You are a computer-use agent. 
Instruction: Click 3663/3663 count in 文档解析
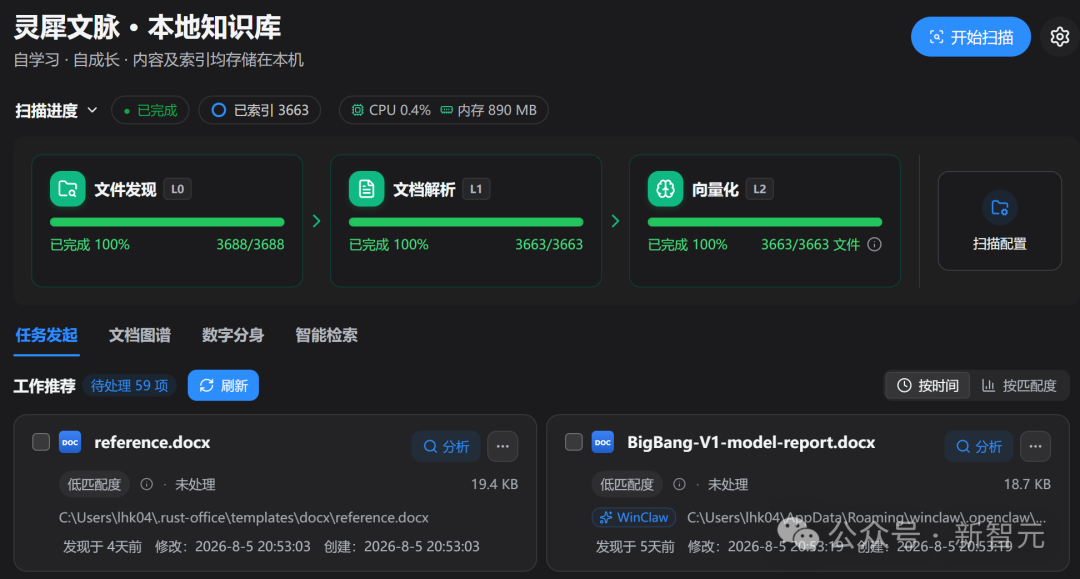(x=549, y=244)
